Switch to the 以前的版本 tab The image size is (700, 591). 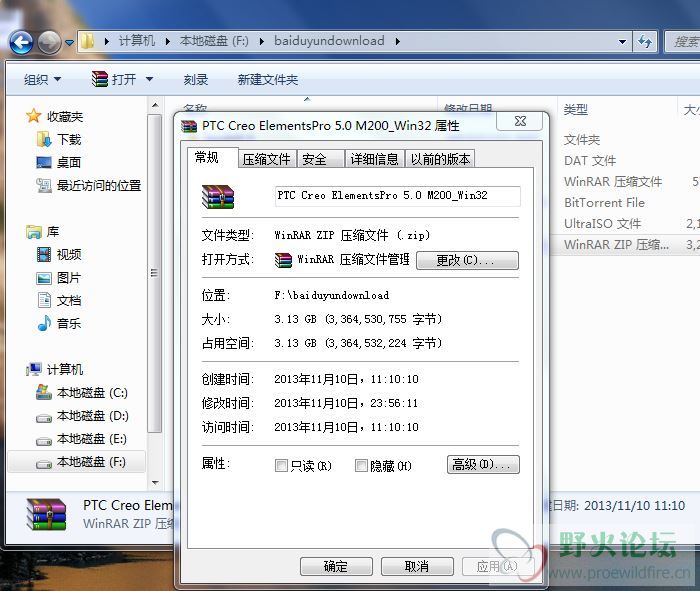pyautogui.click(x=440, y=159)
